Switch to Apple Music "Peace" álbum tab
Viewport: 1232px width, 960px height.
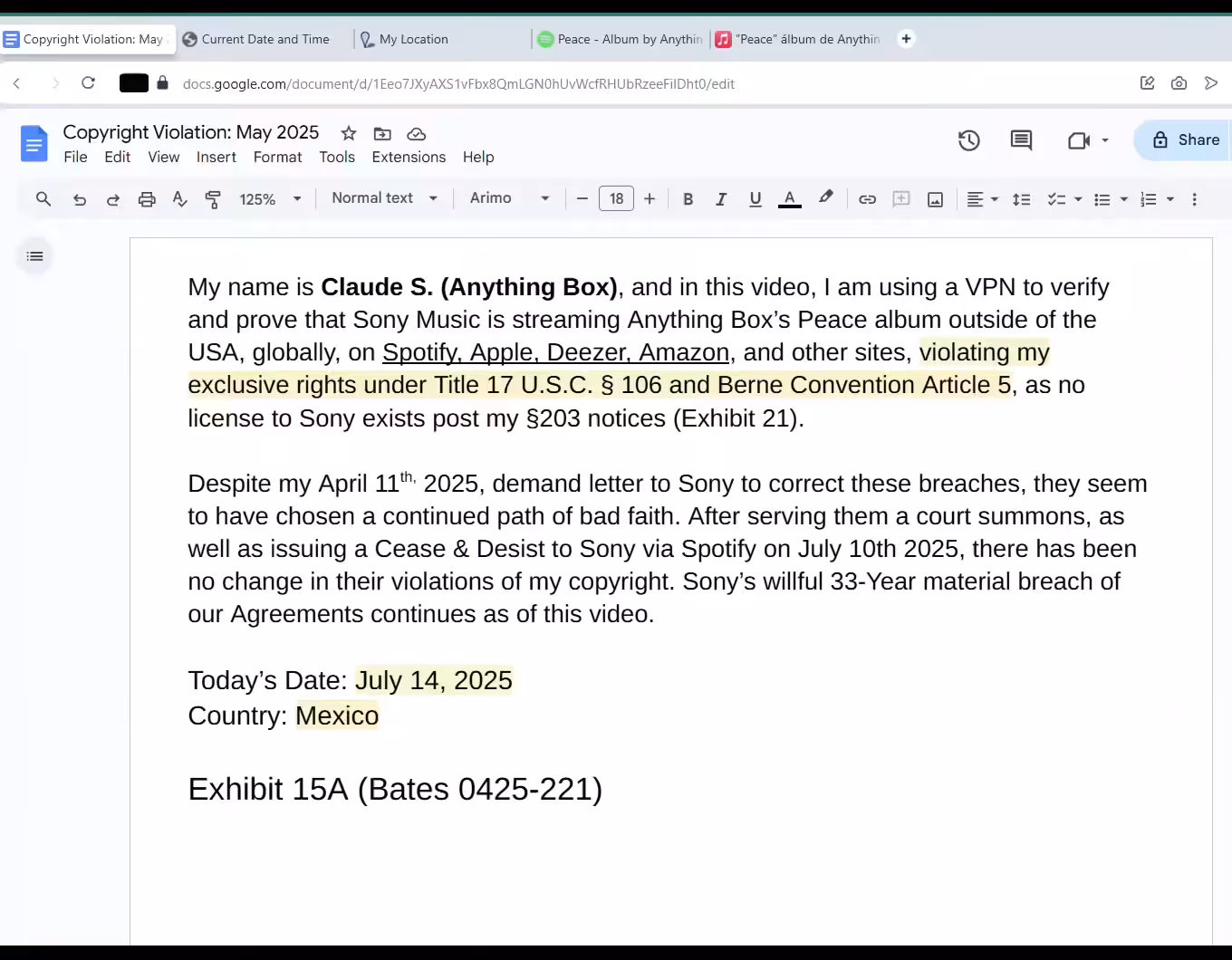coord(799,39)
